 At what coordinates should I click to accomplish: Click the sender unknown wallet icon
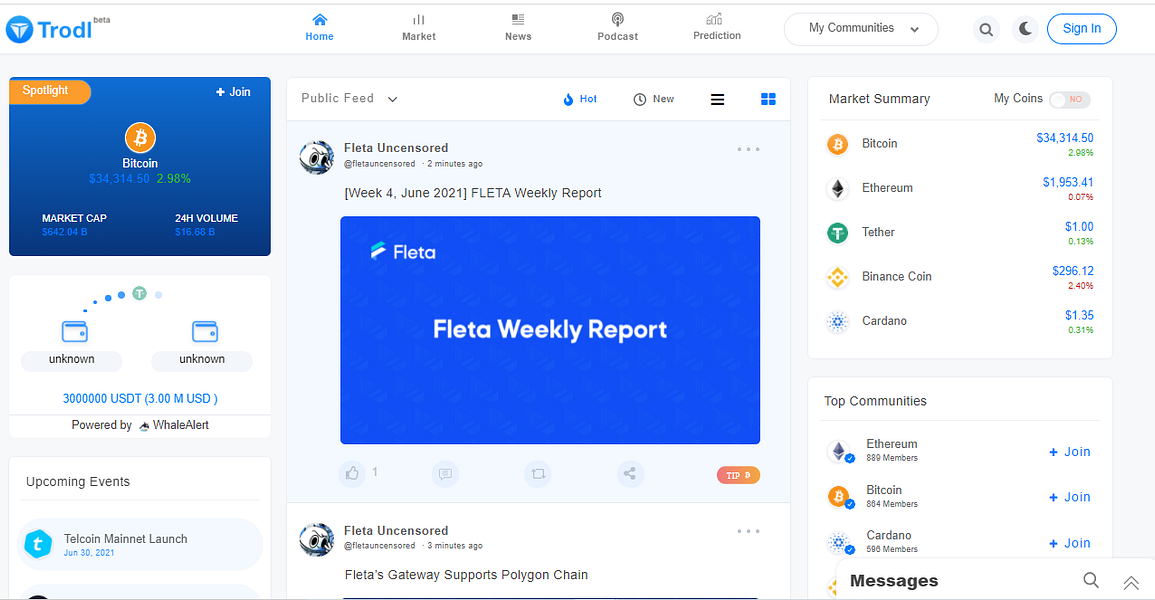pyautogui.click(x=74, y=331)
